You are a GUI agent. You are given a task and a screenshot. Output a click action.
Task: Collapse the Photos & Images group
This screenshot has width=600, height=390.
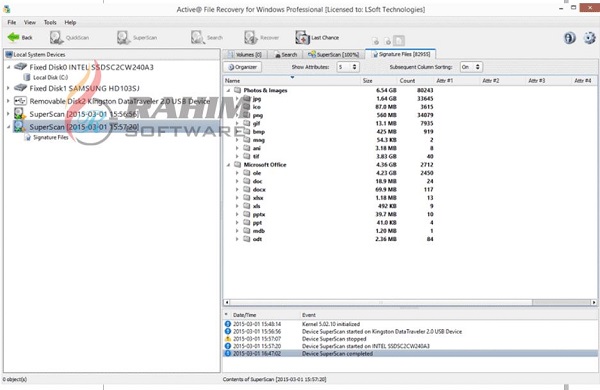click(228, 90)
